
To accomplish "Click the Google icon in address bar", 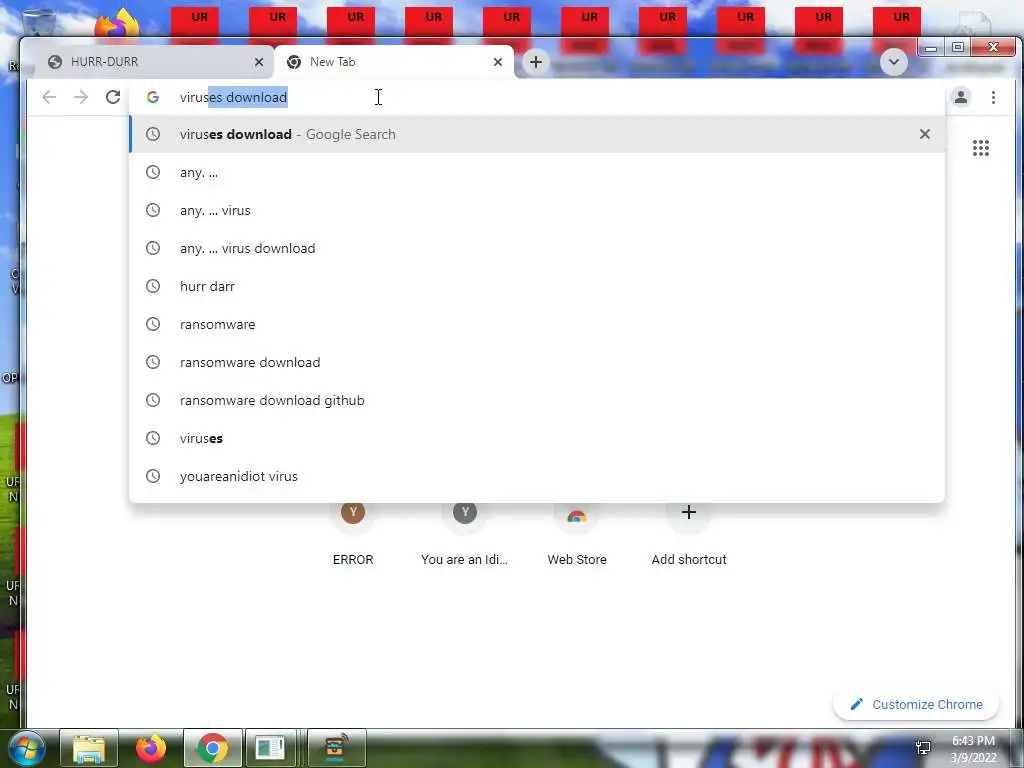I will click(153, 97).
